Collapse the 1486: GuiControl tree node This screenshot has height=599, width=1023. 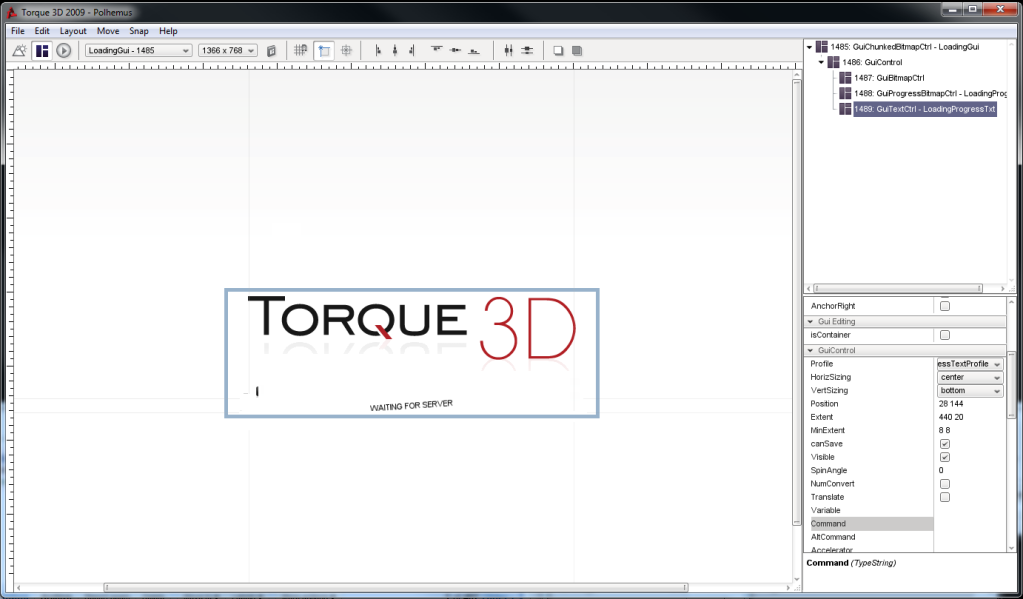821,62
